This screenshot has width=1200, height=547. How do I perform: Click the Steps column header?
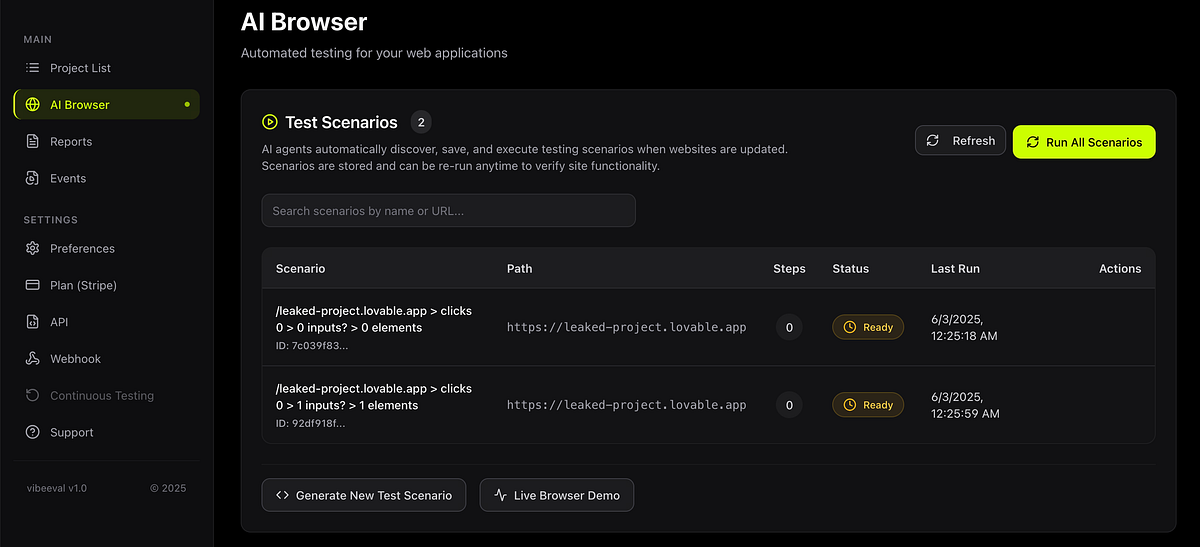pos(789,269)
